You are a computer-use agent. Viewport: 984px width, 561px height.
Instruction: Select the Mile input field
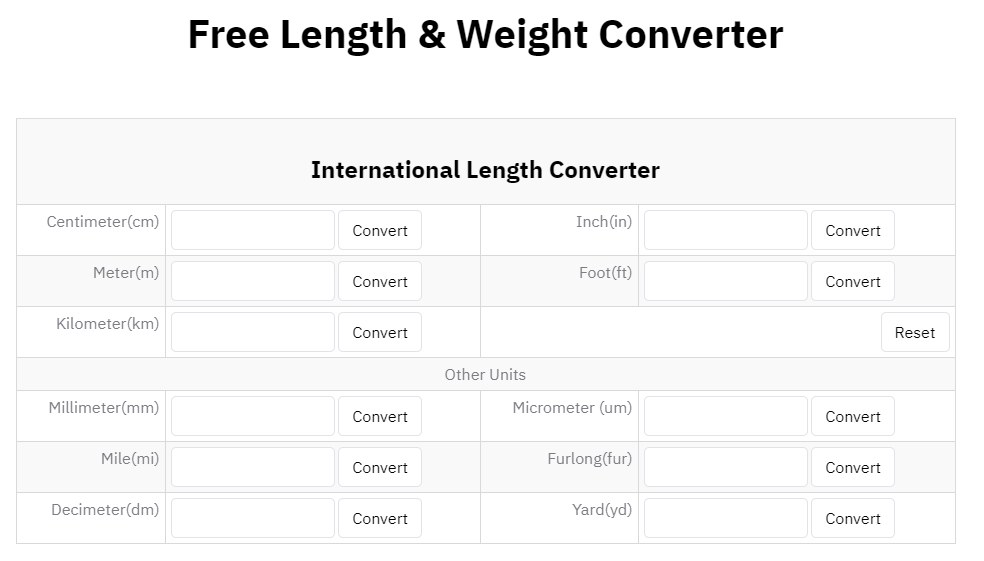click(x=252, y=467)
